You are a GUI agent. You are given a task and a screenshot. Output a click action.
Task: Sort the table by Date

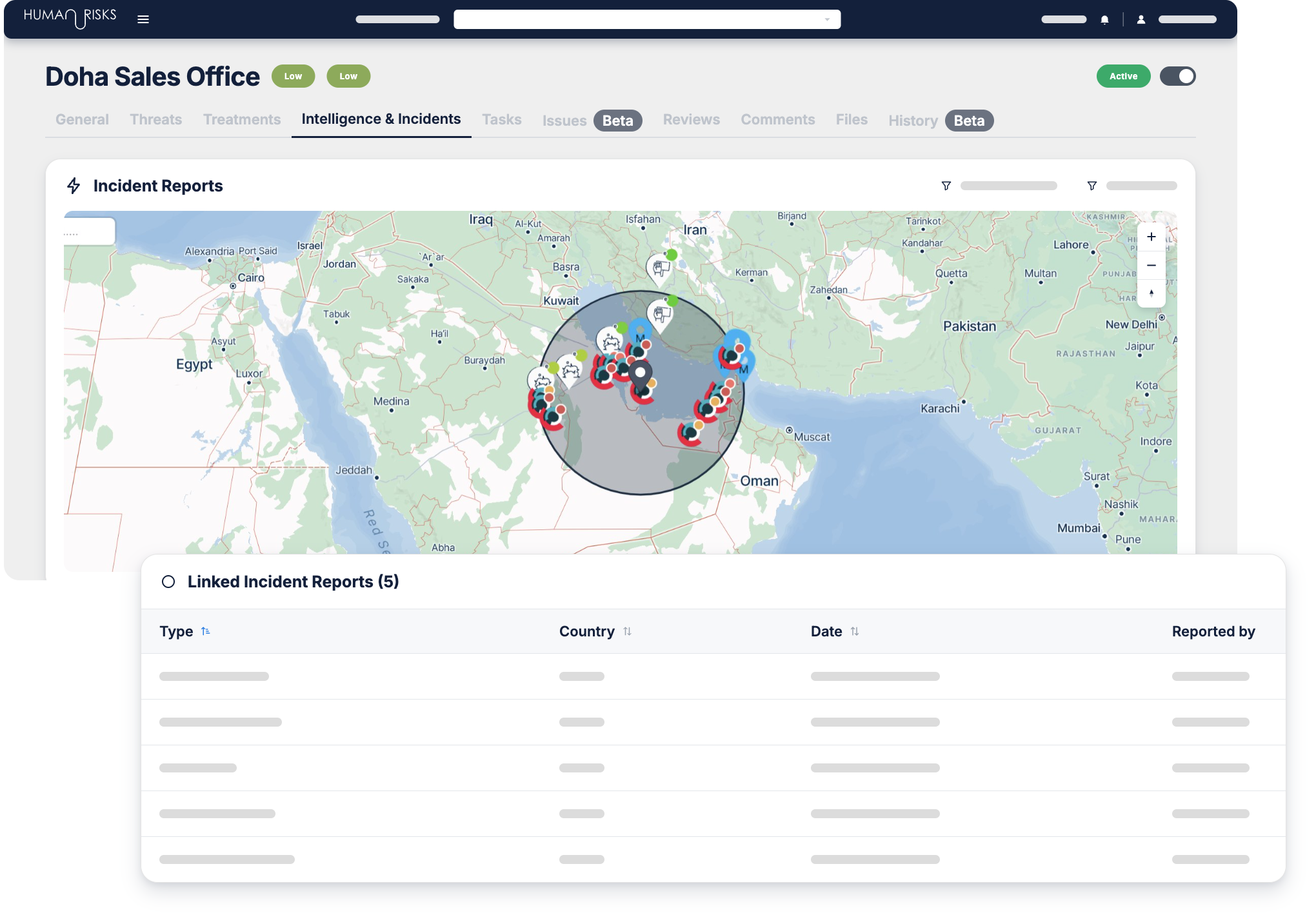click(x=834, y=631)
